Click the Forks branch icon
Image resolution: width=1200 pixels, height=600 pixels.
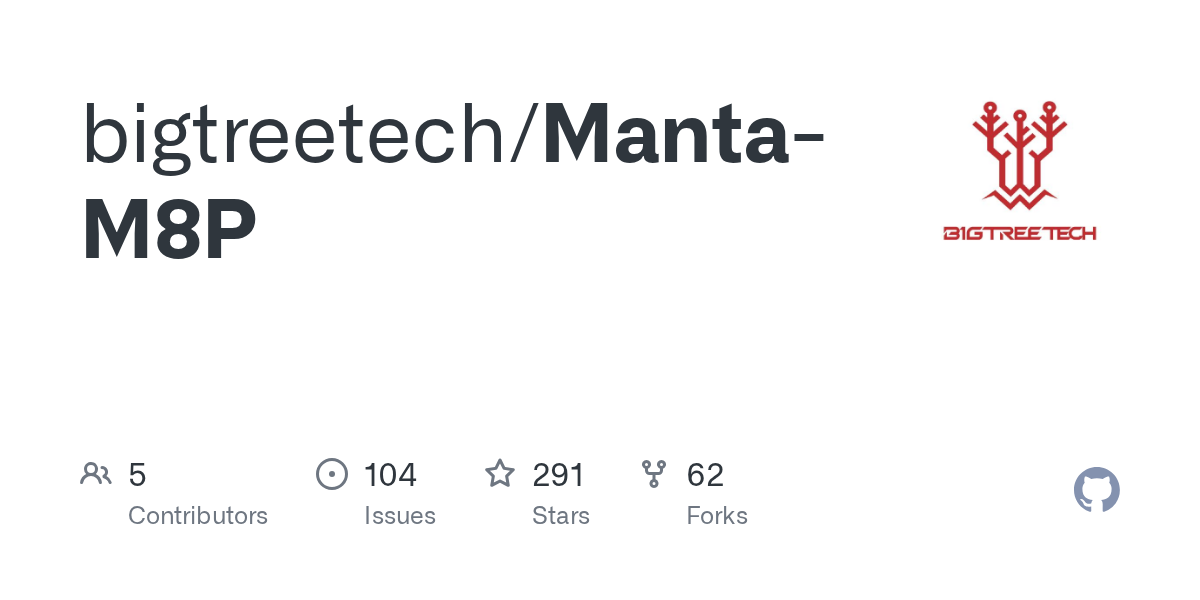[654, 474]
